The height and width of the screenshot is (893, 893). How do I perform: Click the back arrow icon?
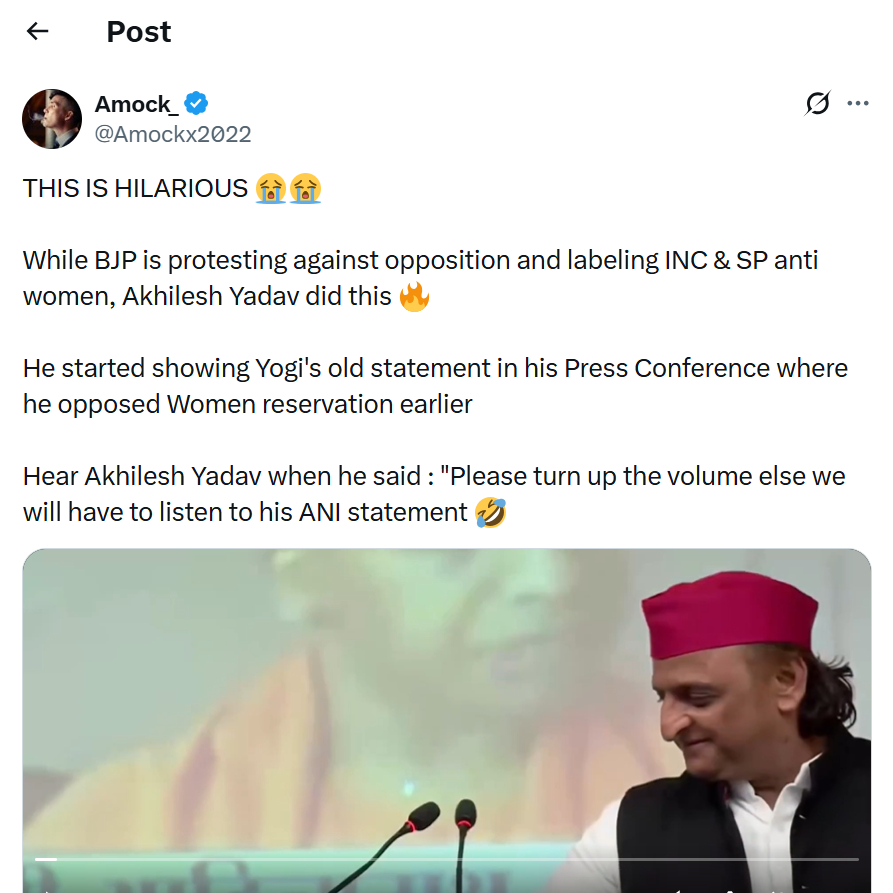(38, 31)
